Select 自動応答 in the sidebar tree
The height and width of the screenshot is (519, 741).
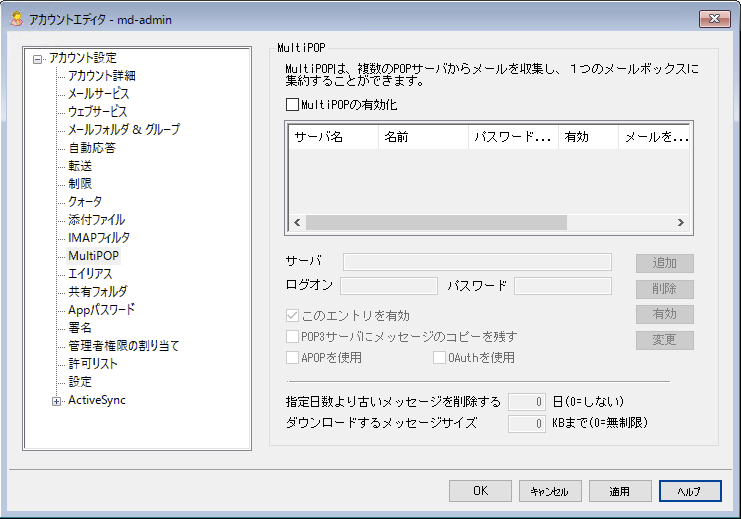click(91, 147)
